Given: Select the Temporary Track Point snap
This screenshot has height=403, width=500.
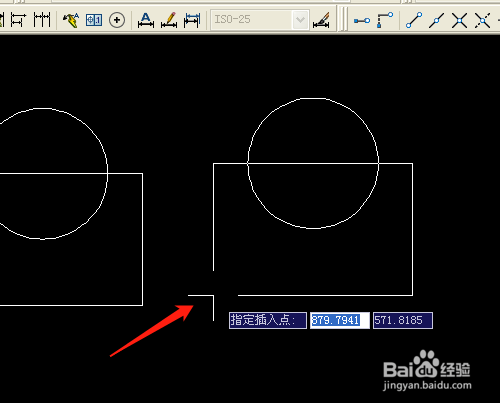Looking at the screenshot, I should [x=362, y=21].
